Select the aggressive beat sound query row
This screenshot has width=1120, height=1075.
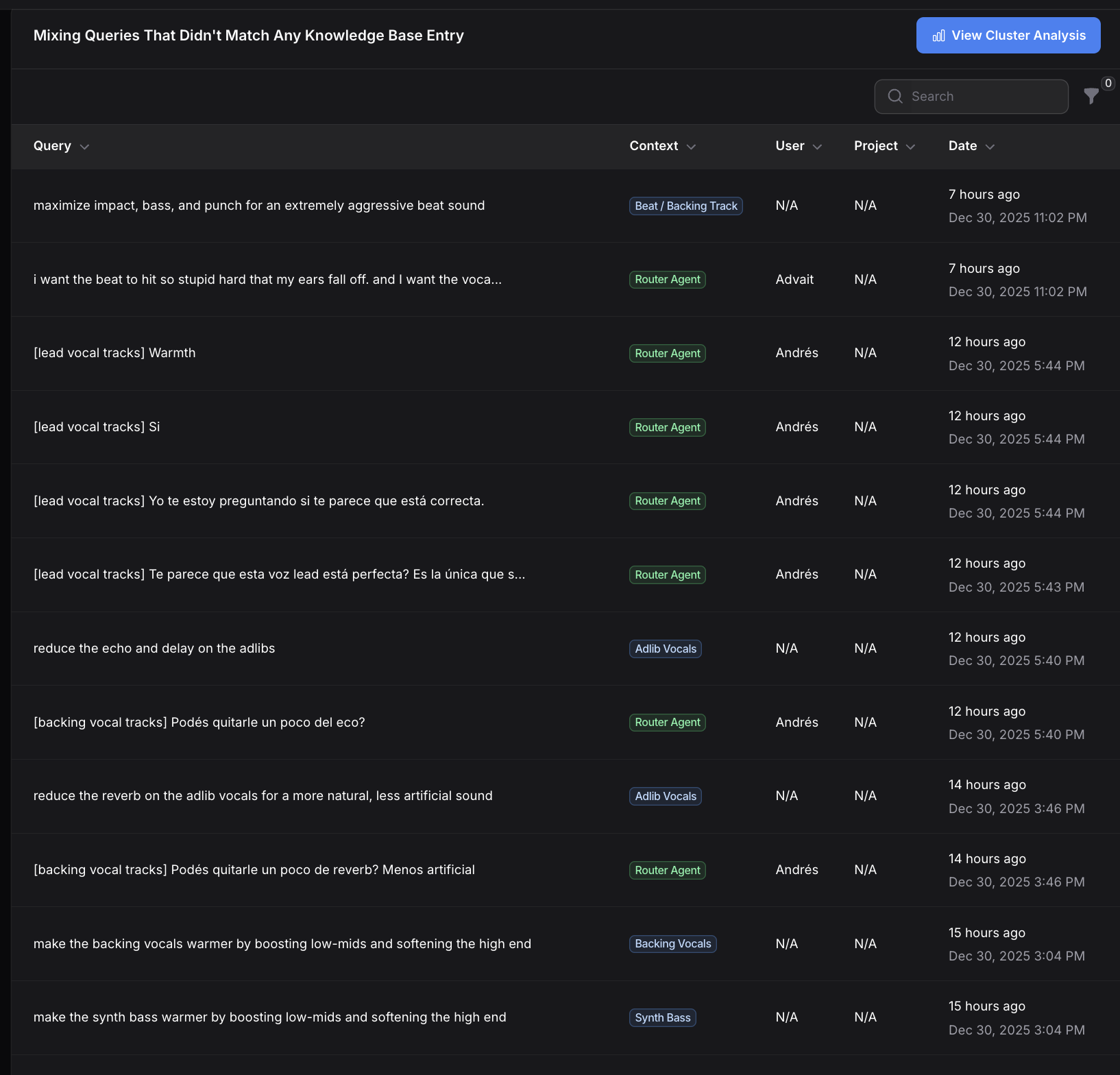tap(259, 205)
